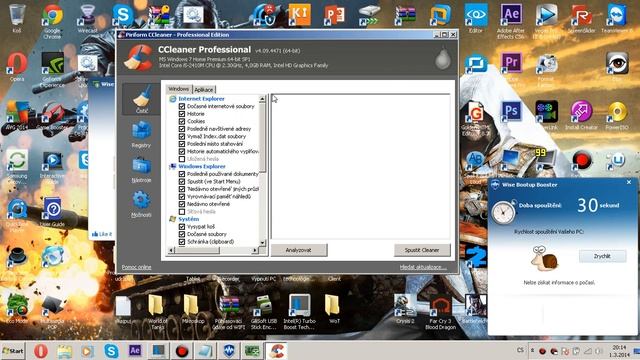640x360 pixels.
Task: Toggle Poslední navštívené adresy checkbox
Action: [182, 129]
